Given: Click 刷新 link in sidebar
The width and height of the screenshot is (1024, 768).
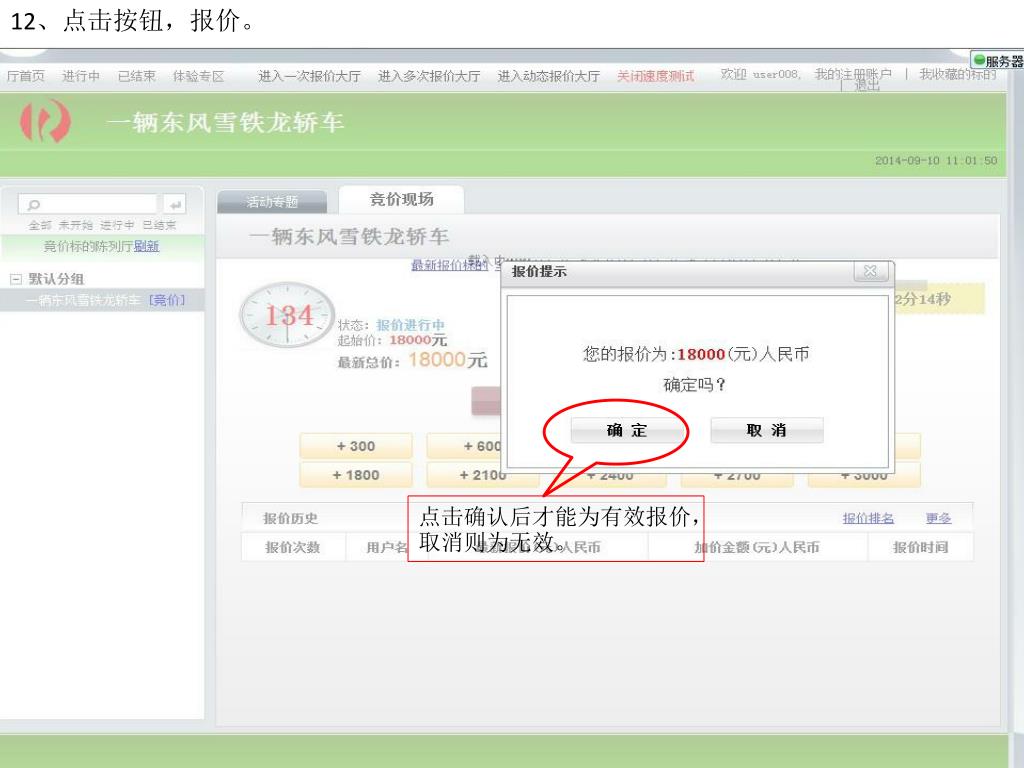Looking at the screenshot, I should pos(146,246).
